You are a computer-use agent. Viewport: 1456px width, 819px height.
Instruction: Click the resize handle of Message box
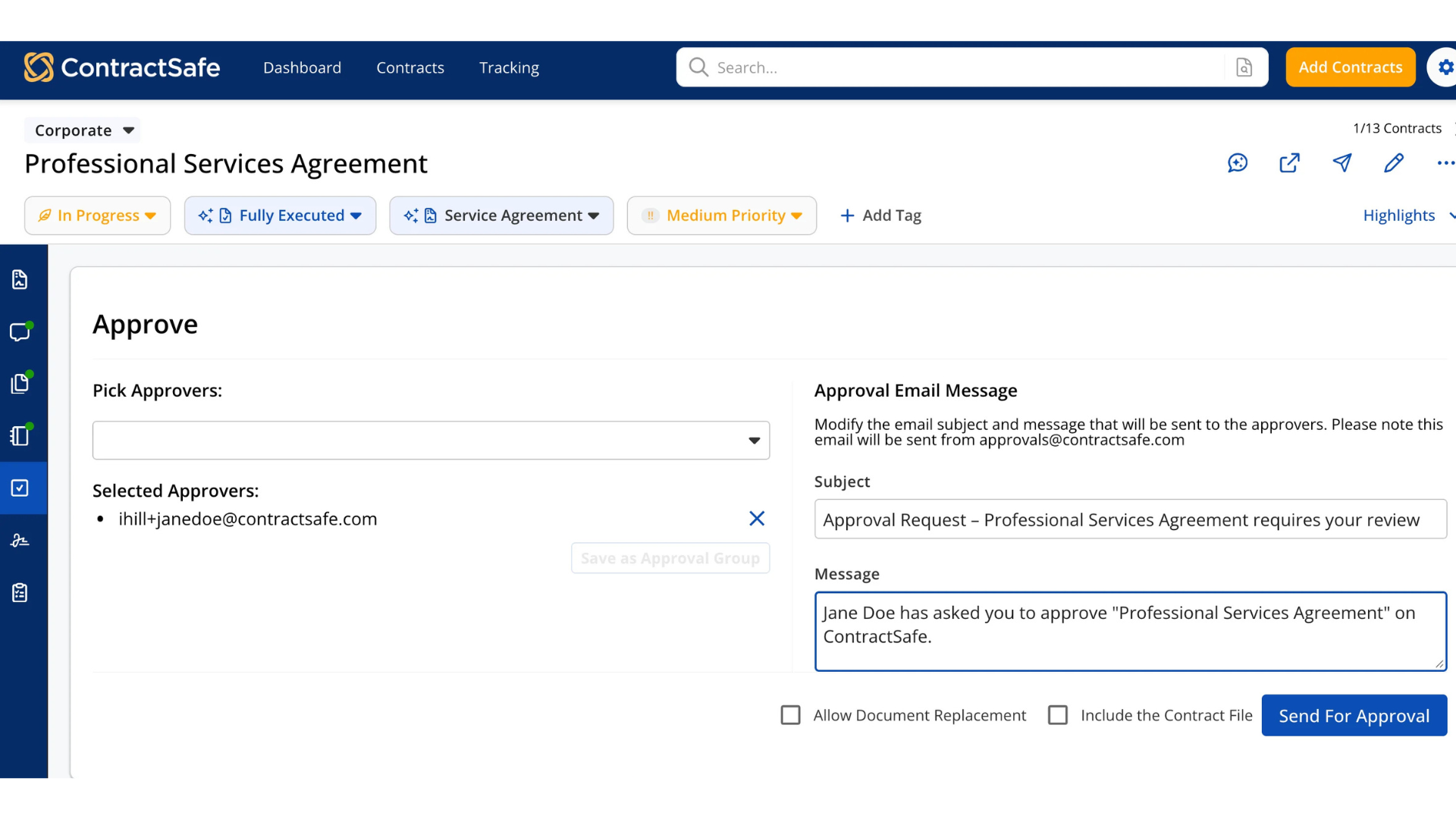[1439, 664]
